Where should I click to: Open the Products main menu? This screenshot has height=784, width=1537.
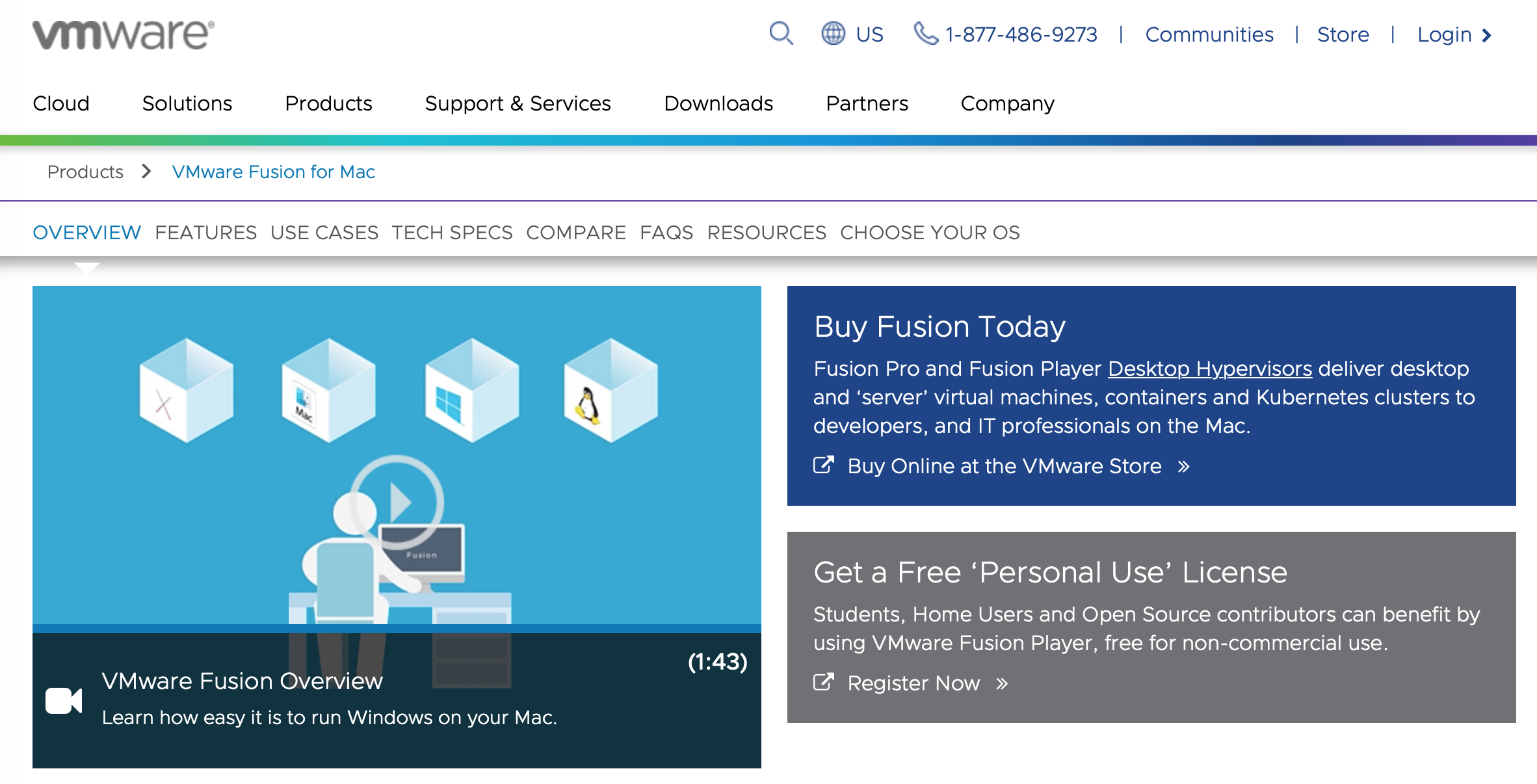[x=328, y=103]
